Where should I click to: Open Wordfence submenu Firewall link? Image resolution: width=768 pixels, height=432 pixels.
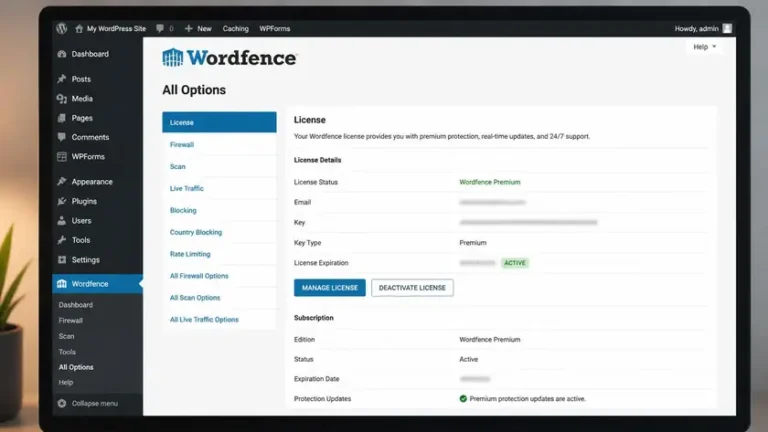[71, 320]
